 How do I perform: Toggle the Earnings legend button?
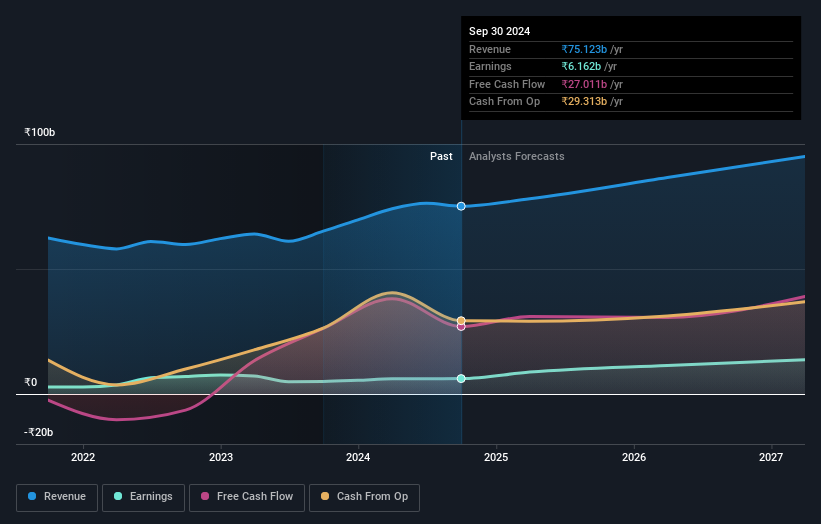tap(143, 497)
